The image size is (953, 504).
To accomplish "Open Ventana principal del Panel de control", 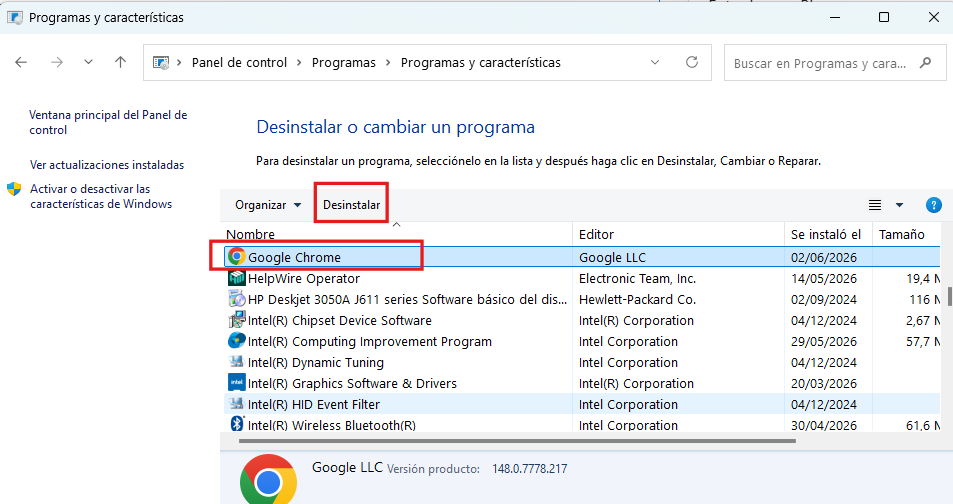I will point(108,122).
